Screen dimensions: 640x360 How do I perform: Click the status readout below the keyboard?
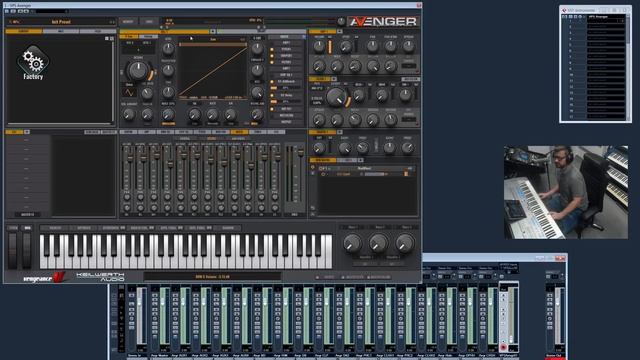(x=212, y=276)
